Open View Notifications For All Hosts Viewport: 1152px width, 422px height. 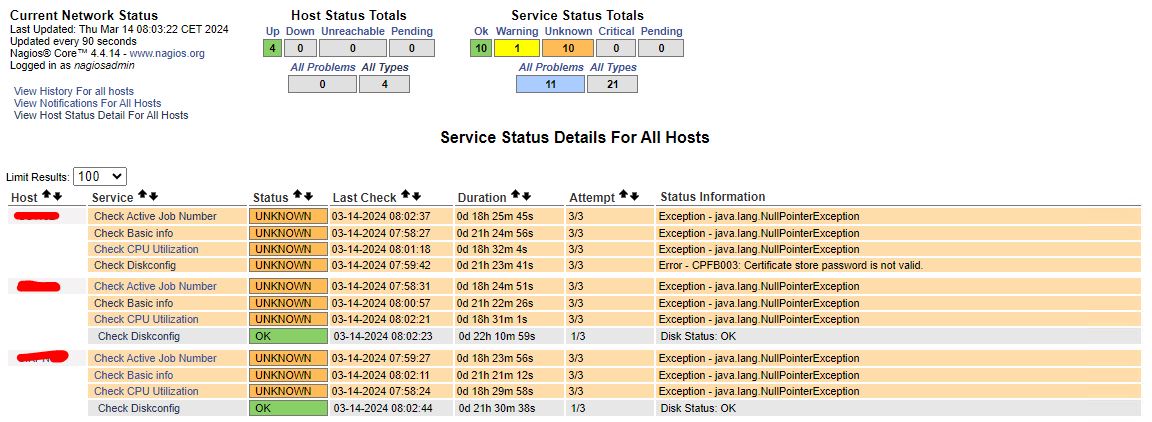click(x=87, y=103)
